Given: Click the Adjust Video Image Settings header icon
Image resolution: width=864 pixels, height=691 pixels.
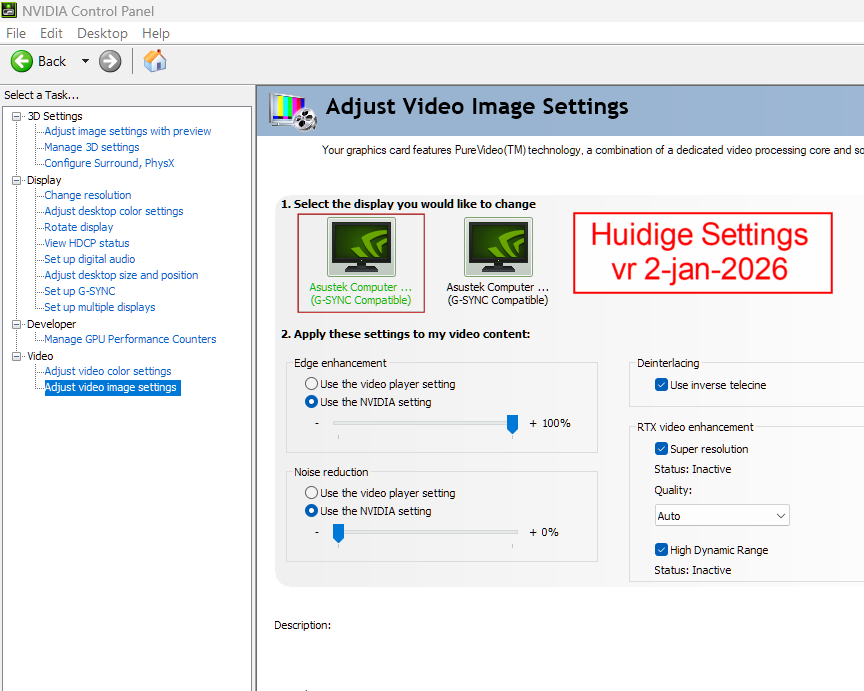Looking at the screenshot, I should tap(293, 112).
